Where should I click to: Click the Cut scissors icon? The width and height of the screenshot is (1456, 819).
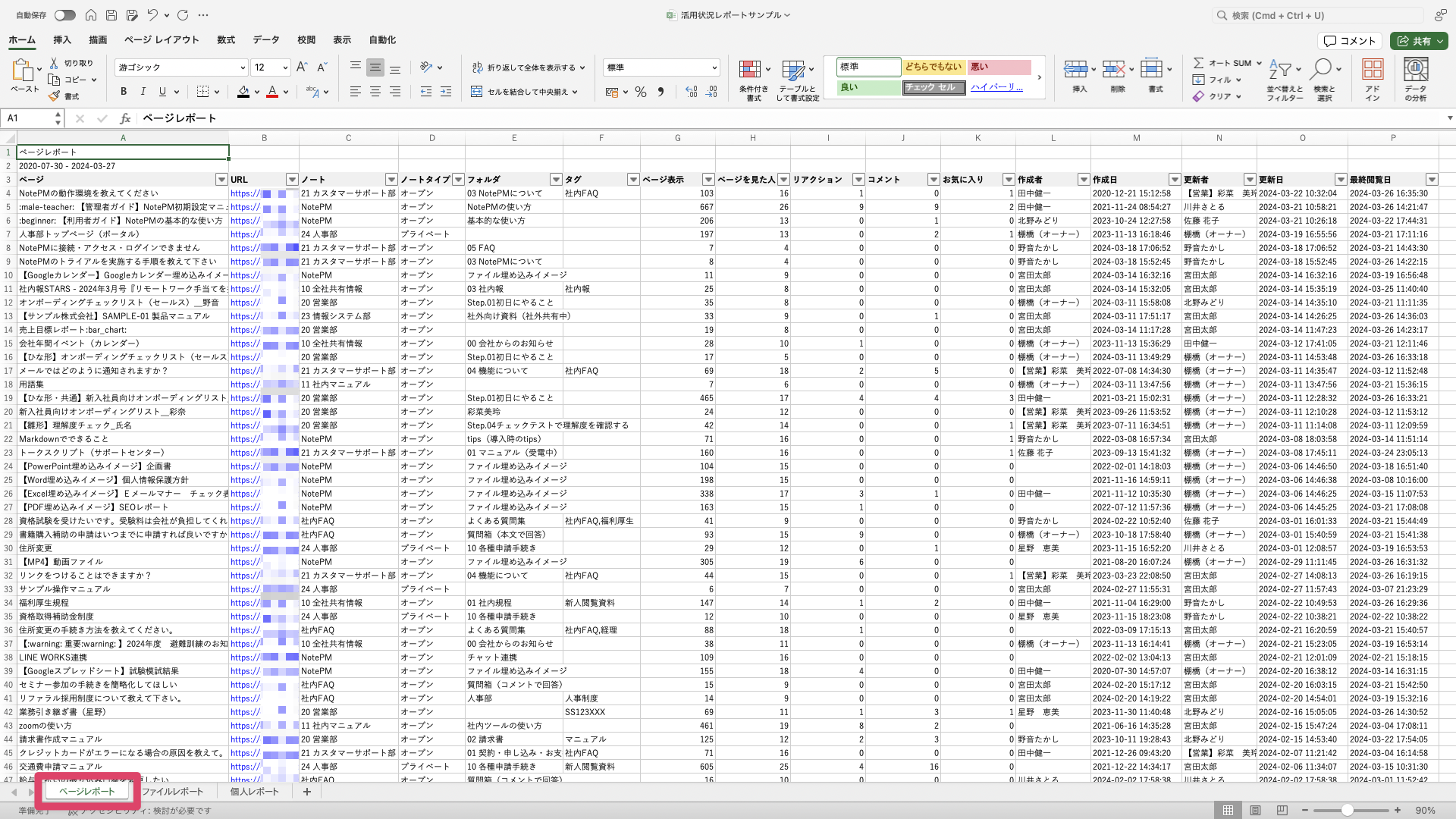tap(54, 63)
